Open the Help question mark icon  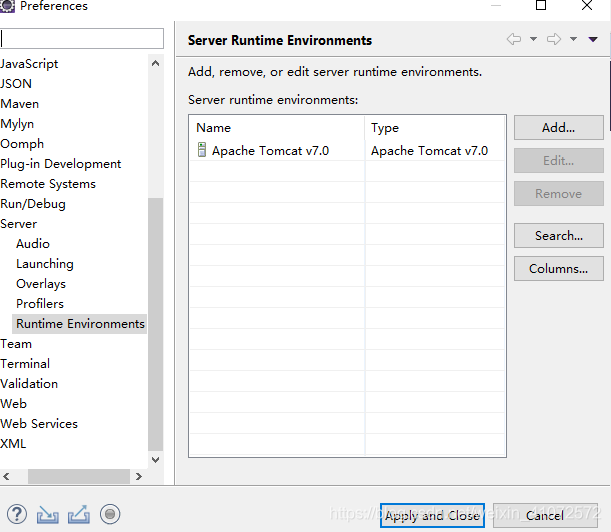[x=16, y=514]
